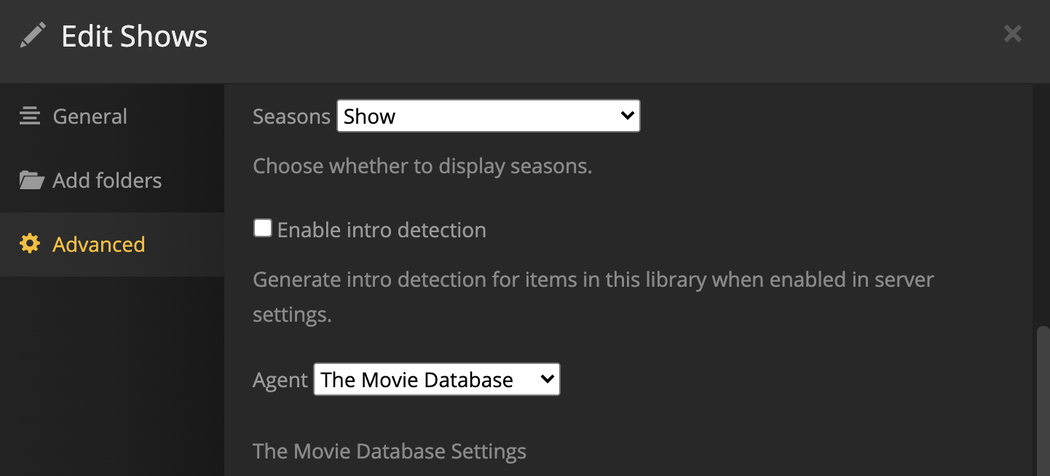This screenshot has height=476, width=1050.
Task: Click the open folder icon for Add folders
Action: coord(31,181)
